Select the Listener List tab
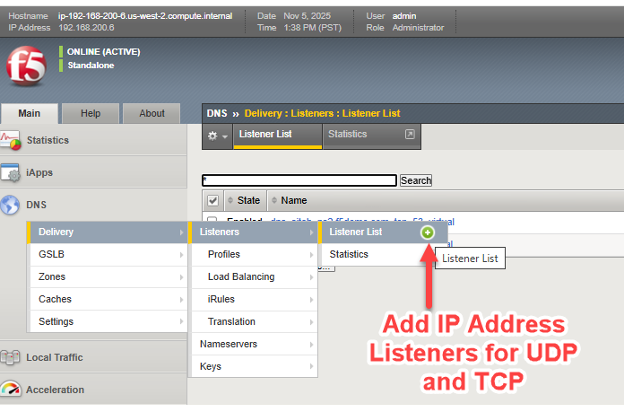The width and height of the screenshot is (624, 412). pos(277,136)
